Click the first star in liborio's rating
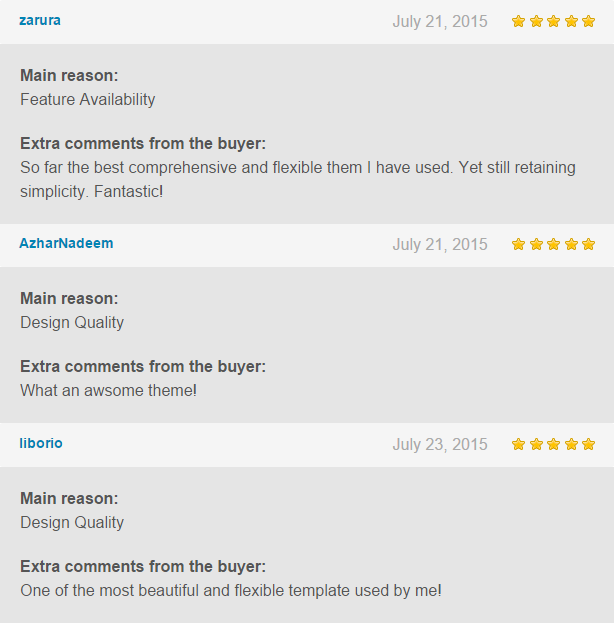 tap(519, 444)
